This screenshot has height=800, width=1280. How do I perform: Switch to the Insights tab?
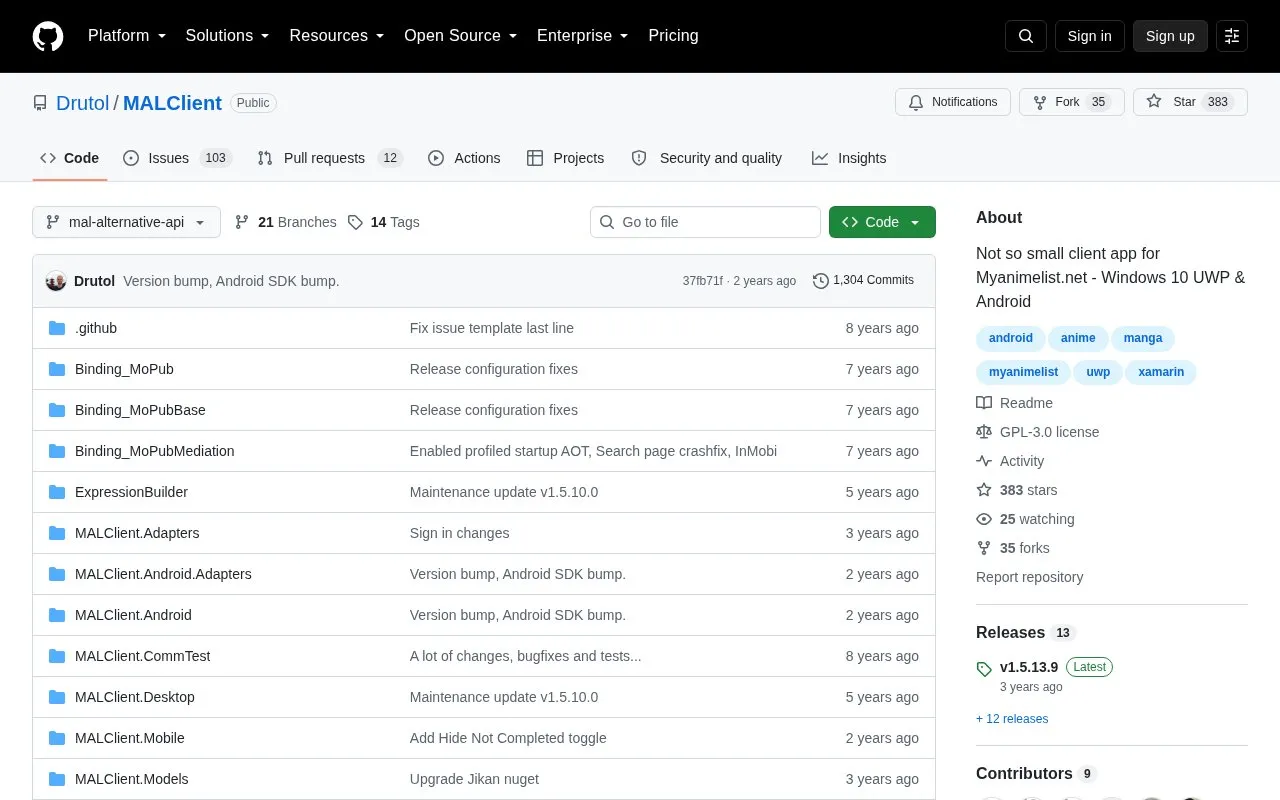click(849, 158)
